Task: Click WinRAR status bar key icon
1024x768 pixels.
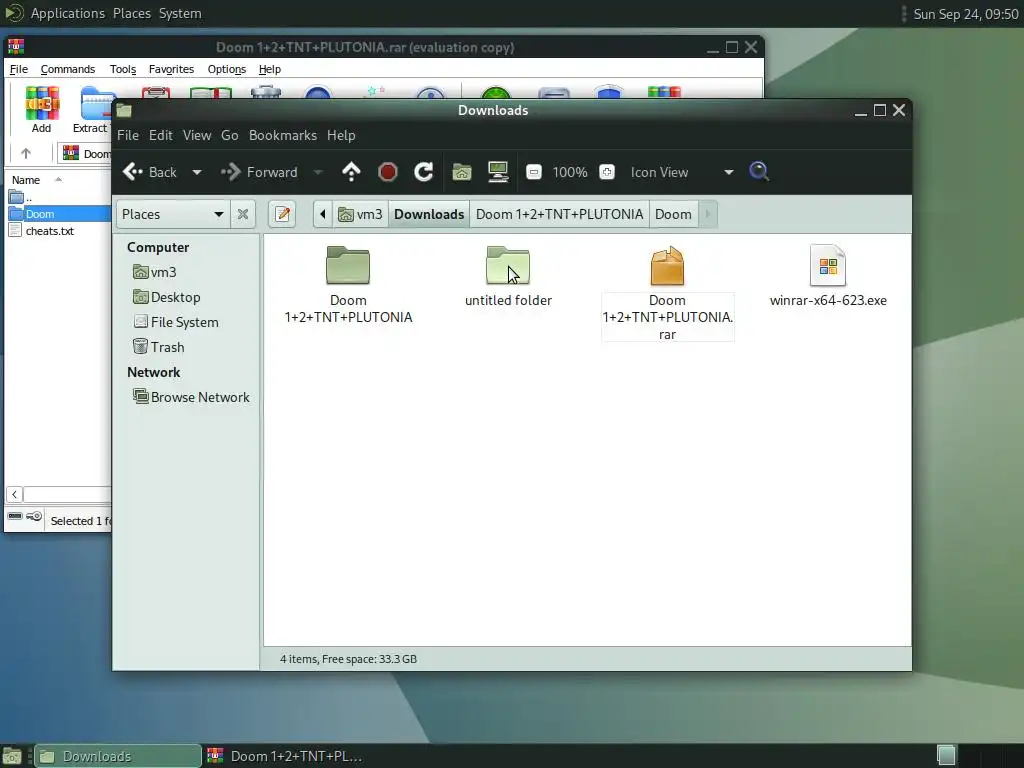Action: pos(34,517)
